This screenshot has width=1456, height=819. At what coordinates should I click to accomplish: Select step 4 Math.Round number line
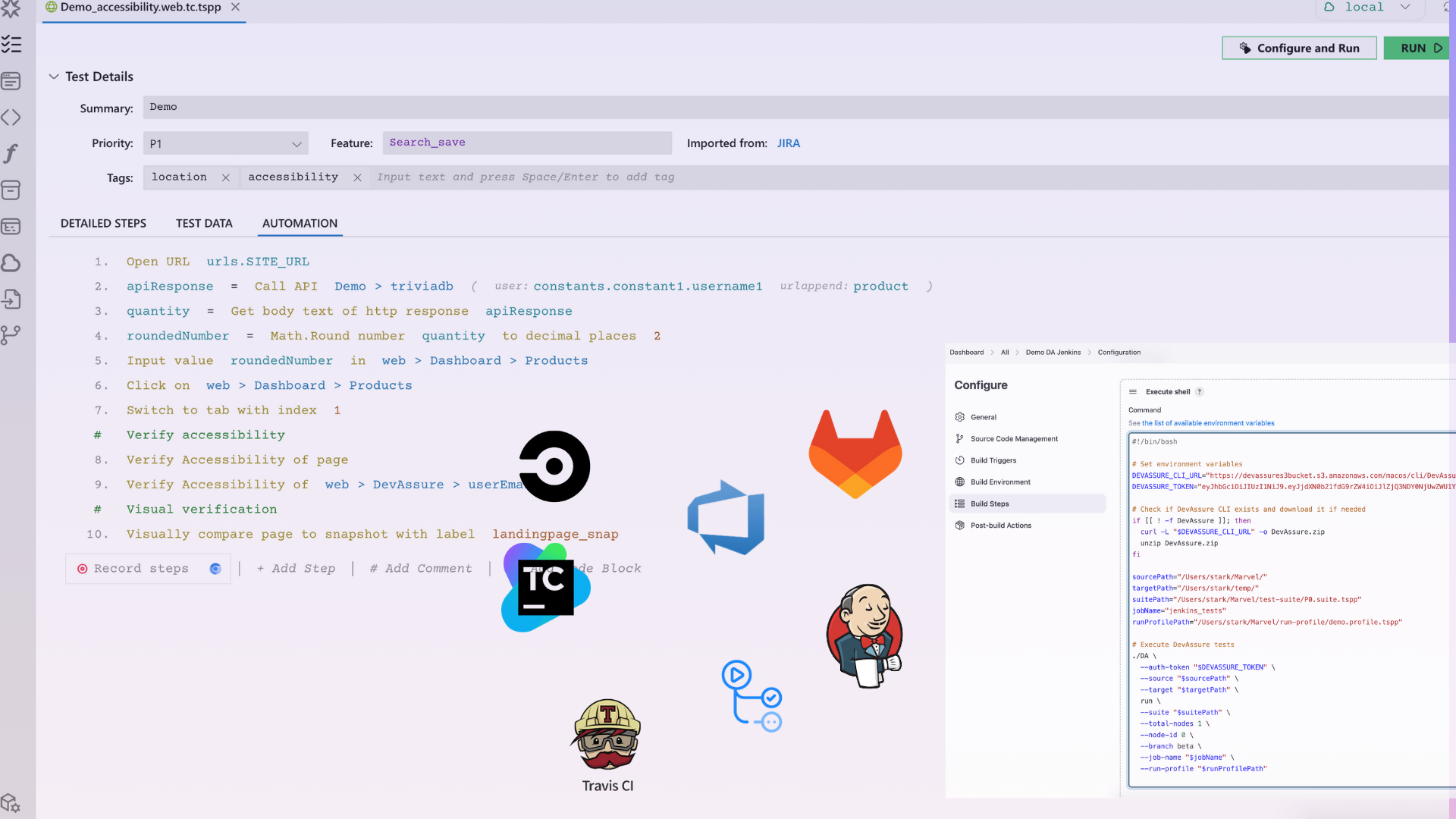click(393, 336)
